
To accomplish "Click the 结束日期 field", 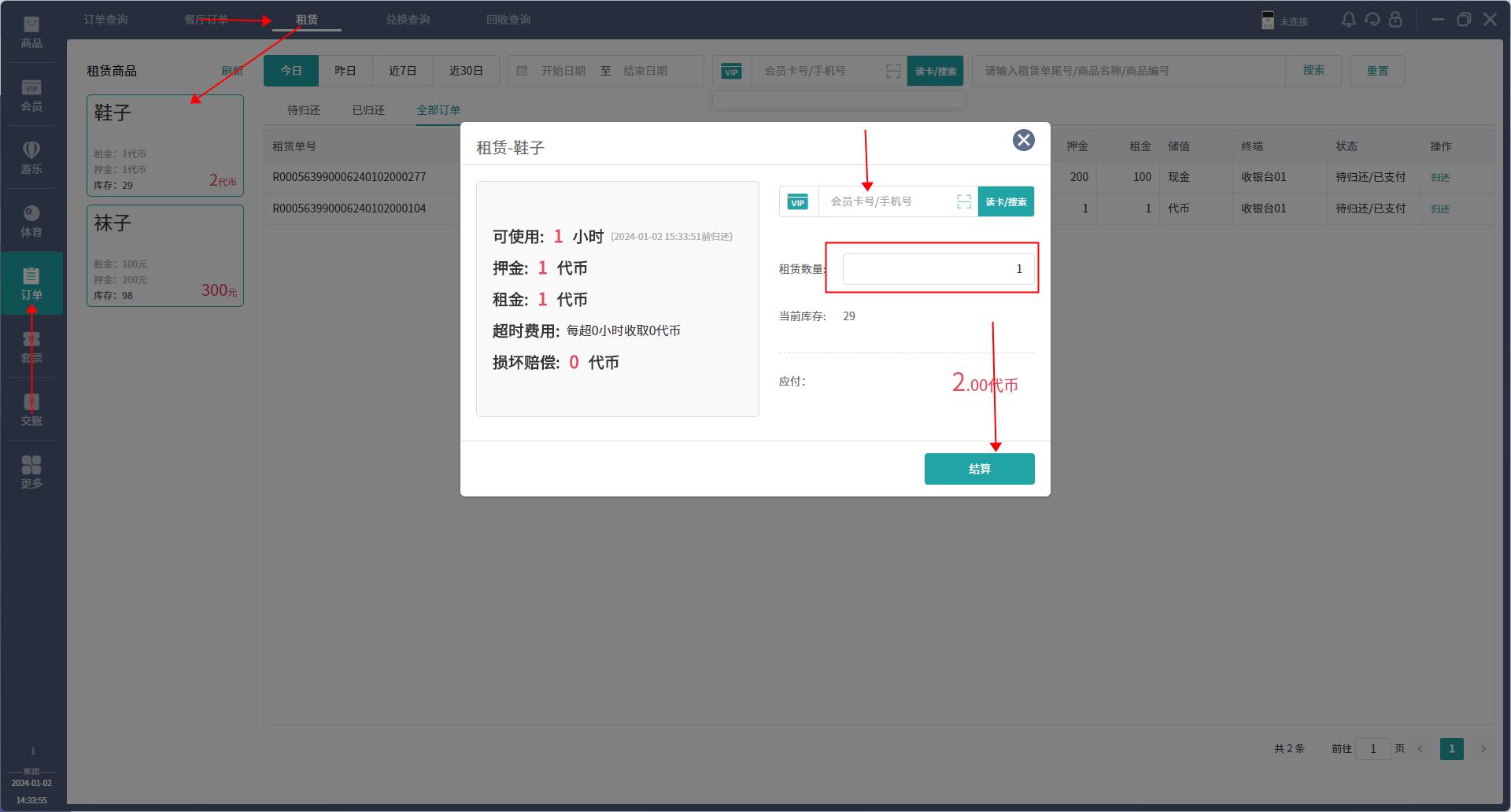I will [x=645, y=71].
